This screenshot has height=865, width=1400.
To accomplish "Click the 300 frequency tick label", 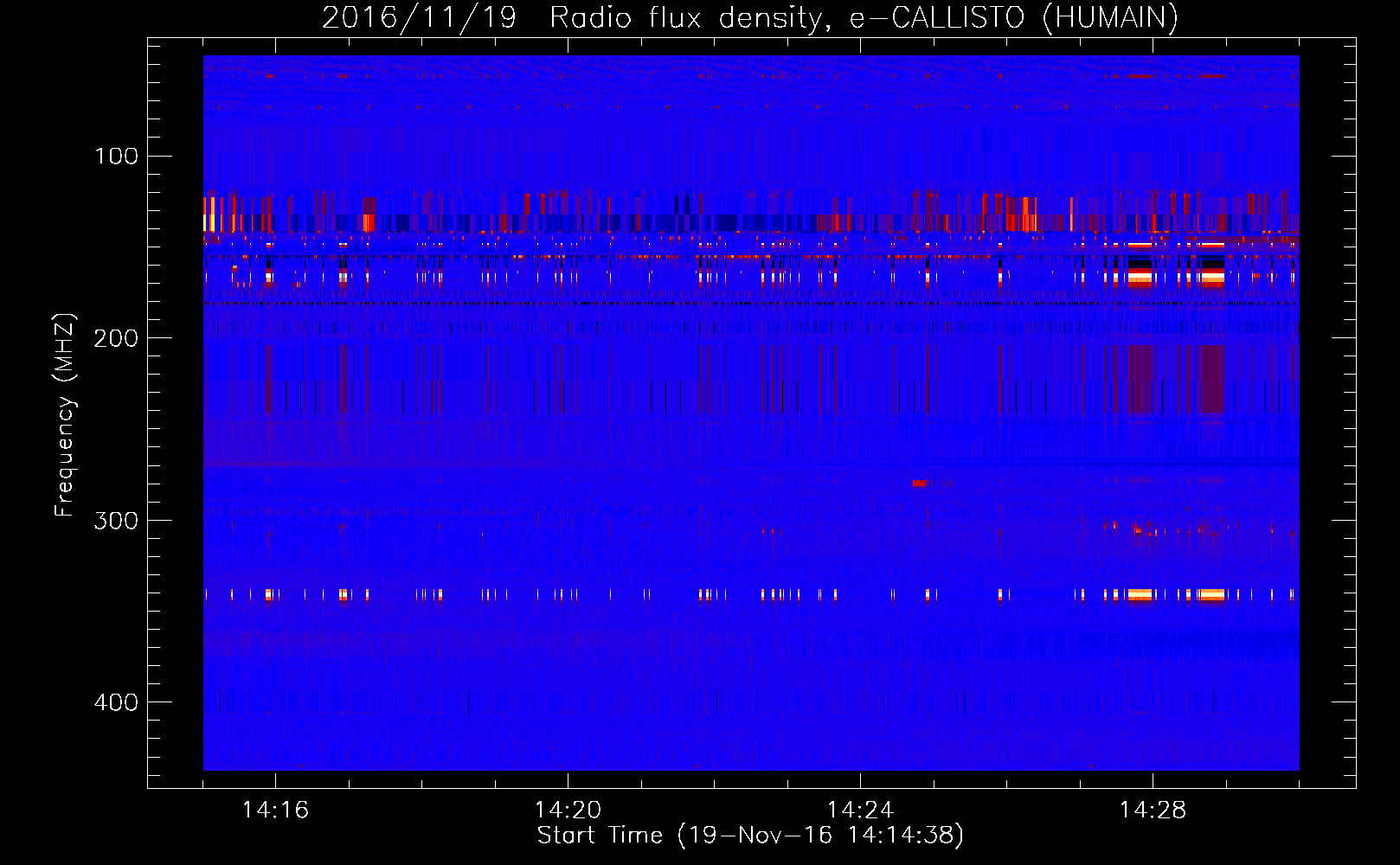I will point(117,520).
